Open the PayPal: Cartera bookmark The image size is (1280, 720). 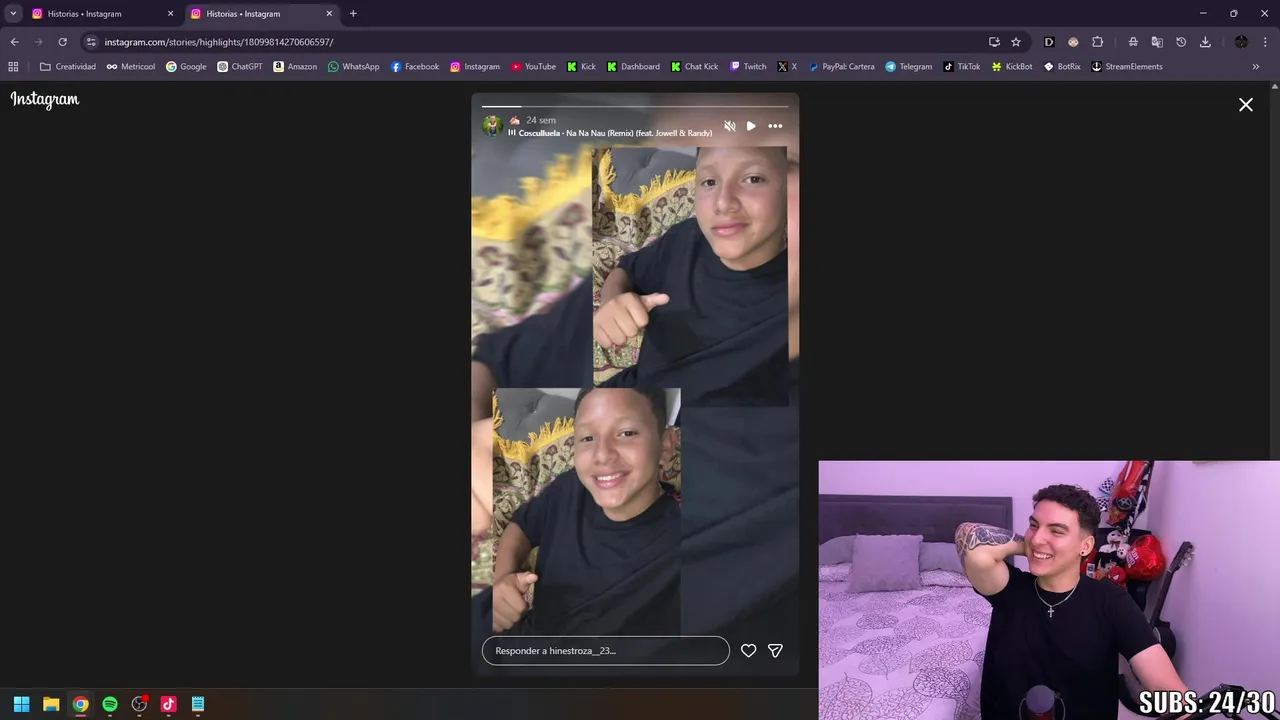(841, 67)
